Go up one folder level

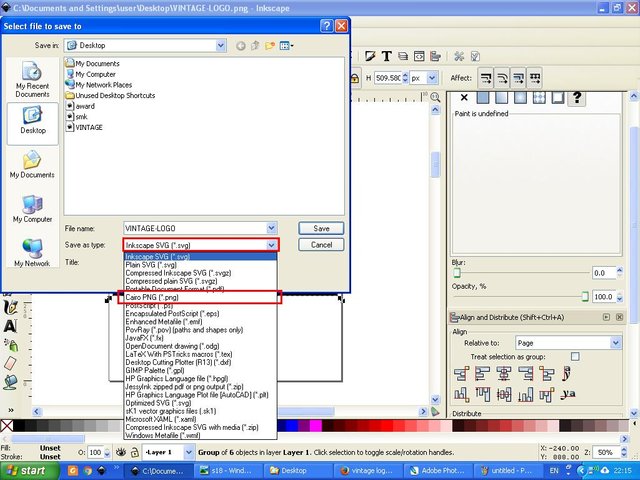(x=256, y=46)
